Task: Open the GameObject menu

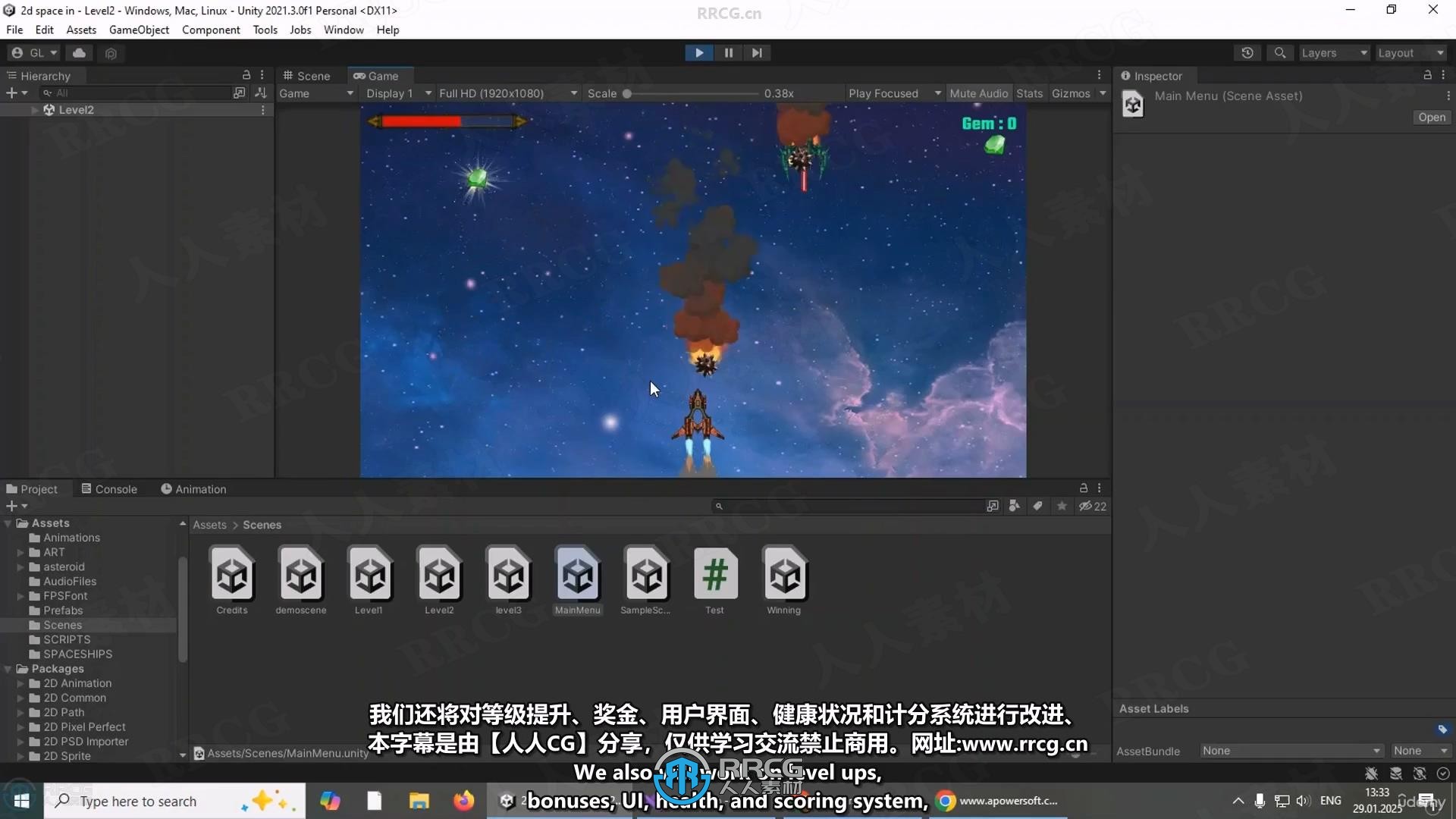Action: click(139, 30)
